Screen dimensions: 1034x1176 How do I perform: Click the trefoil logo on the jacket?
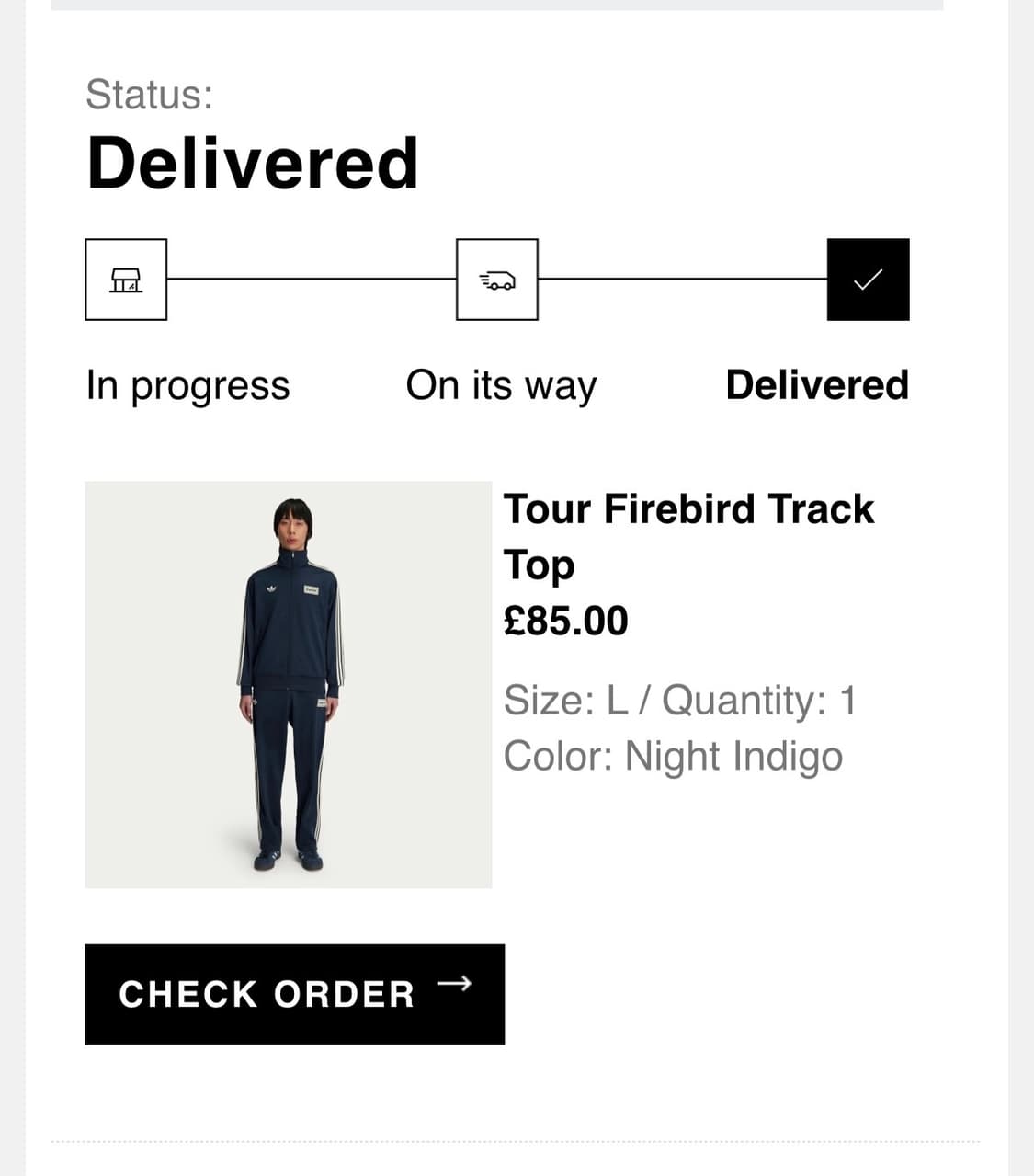coord(271,588)
